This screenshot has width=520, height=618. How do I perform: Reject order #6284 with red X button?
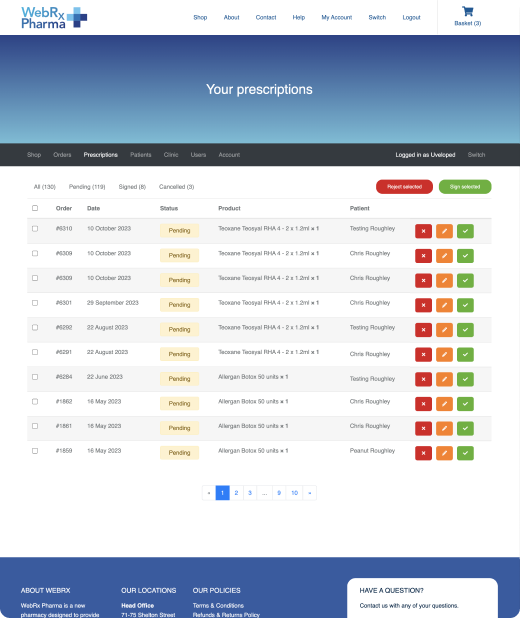(423, 379)
